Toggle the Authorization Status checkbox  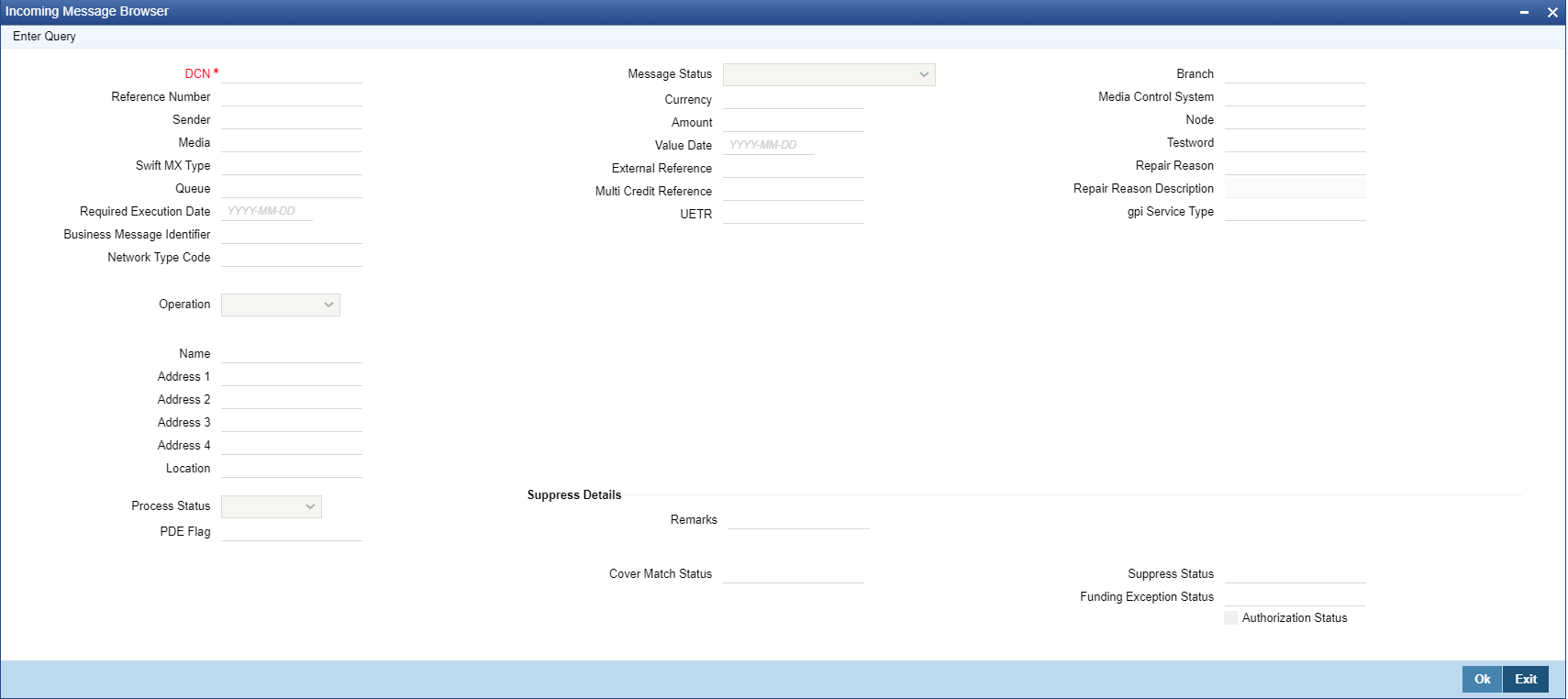[x=1231, y=618]
